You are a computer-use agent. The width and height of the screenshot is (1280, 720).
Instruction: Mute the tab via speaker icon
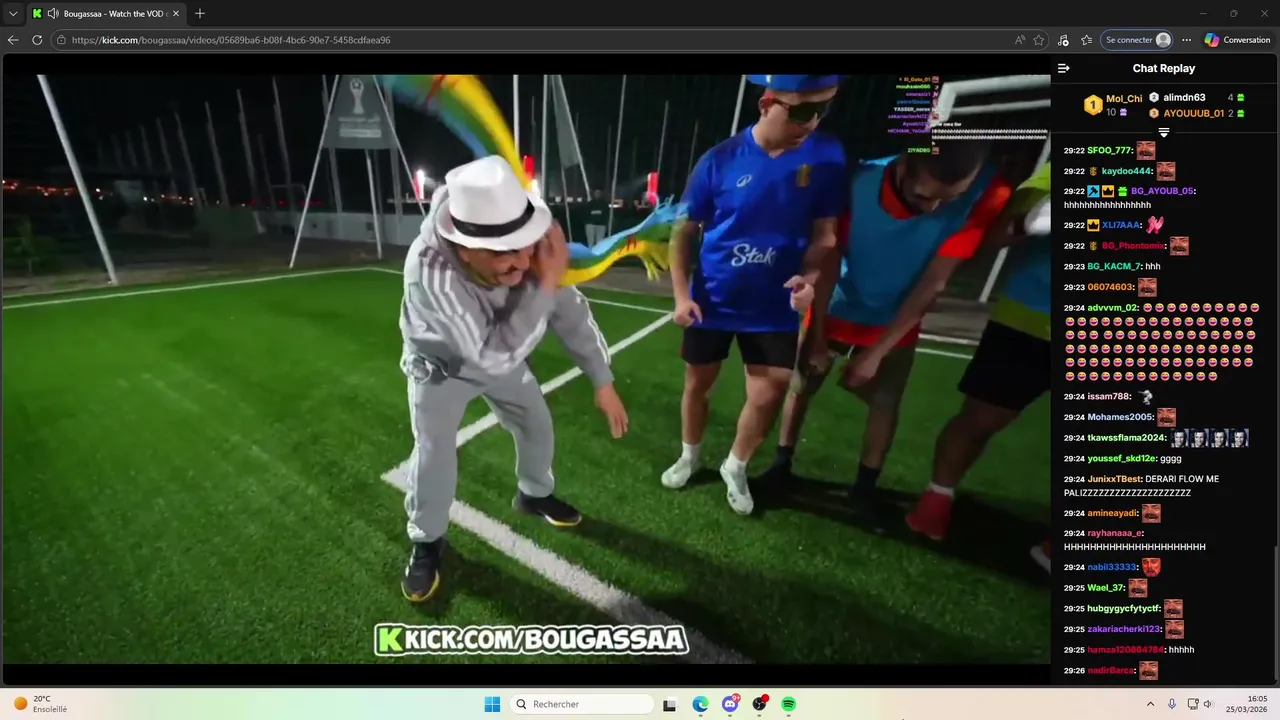point(53,14)
